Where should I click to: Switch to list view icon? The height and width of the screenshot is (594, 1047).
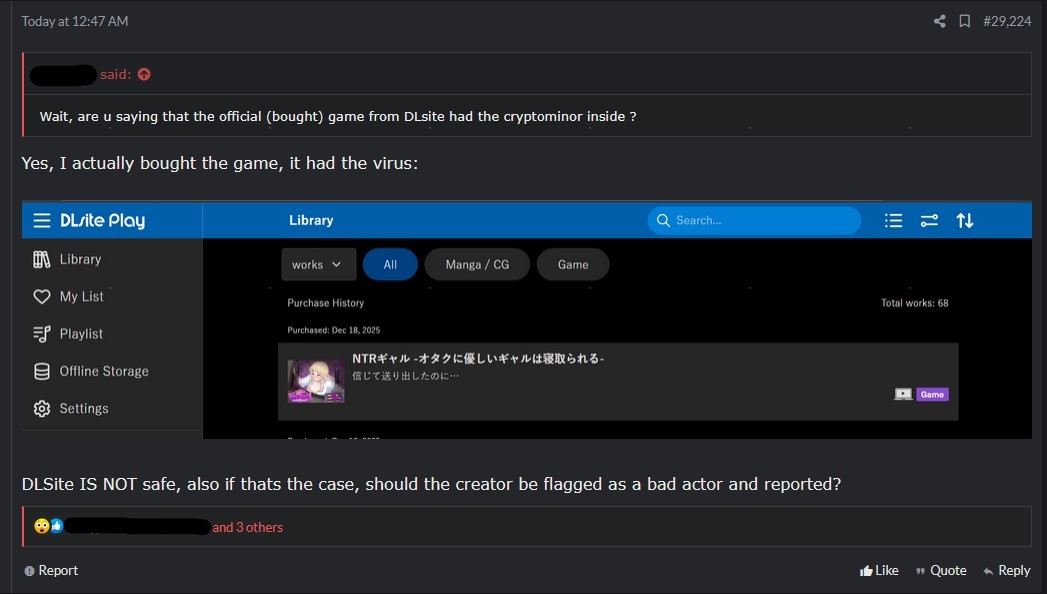(x=893, y=220)
